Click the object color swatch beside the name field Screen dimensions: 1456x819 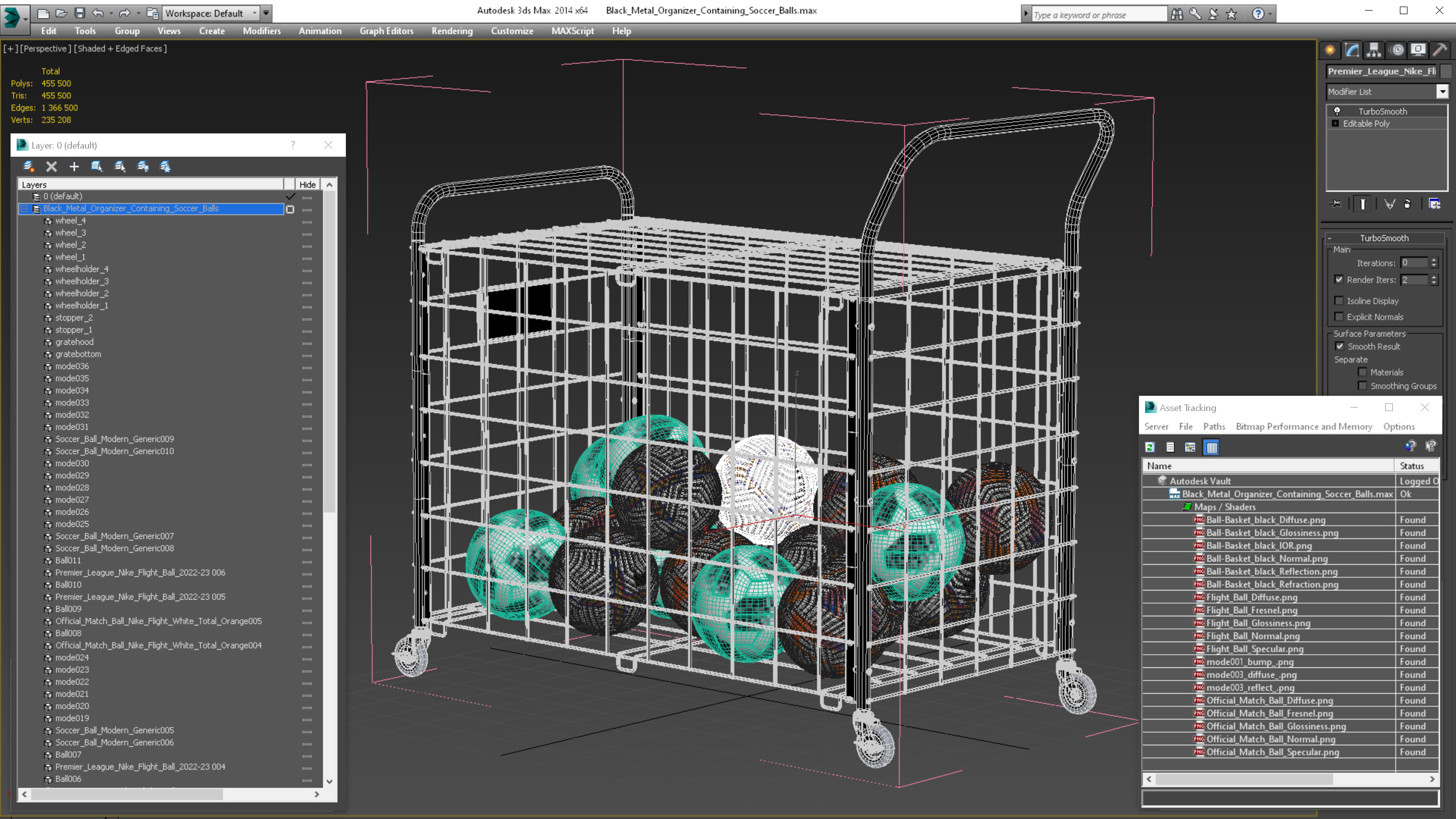1446,71
